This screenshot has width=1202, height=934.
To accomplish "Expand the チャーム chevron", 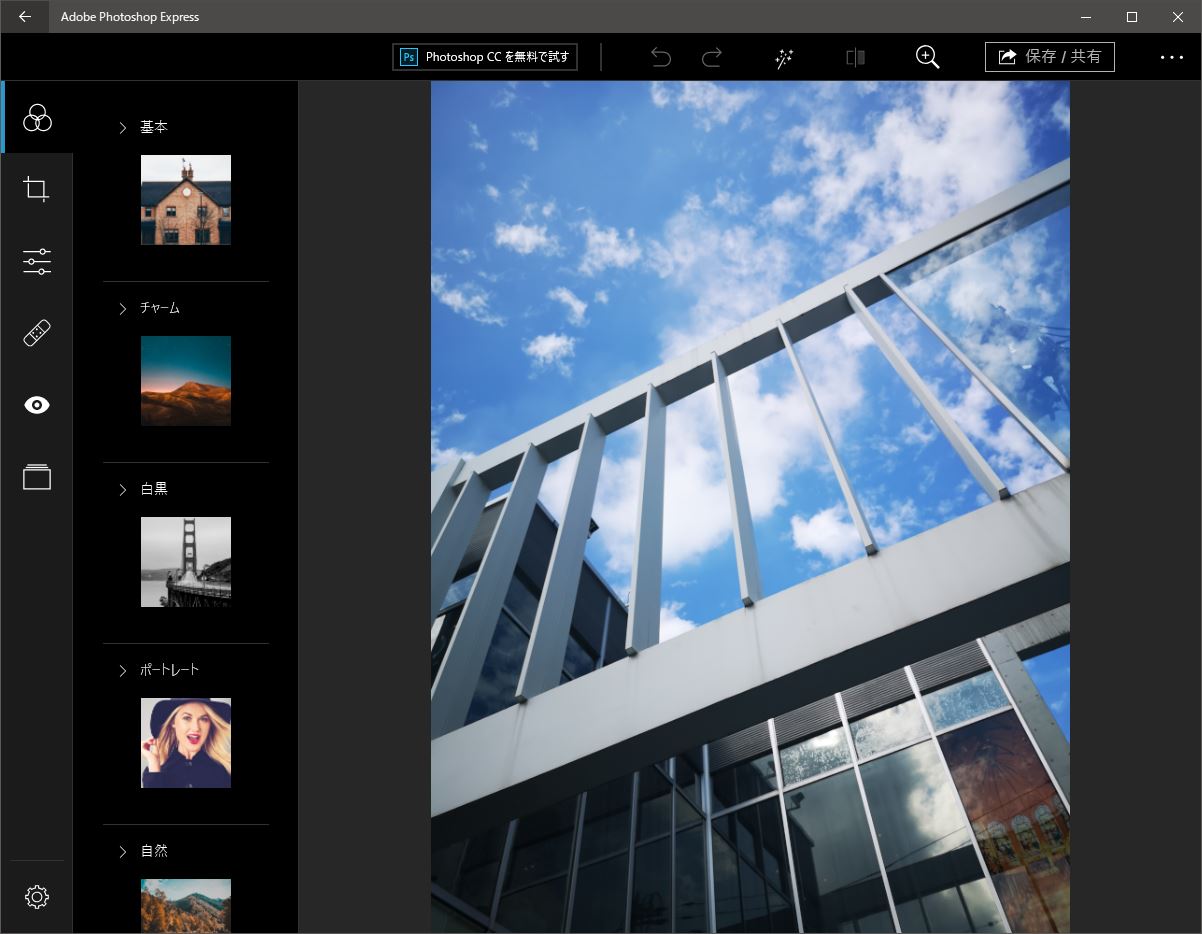I will [x=123, y=309].
